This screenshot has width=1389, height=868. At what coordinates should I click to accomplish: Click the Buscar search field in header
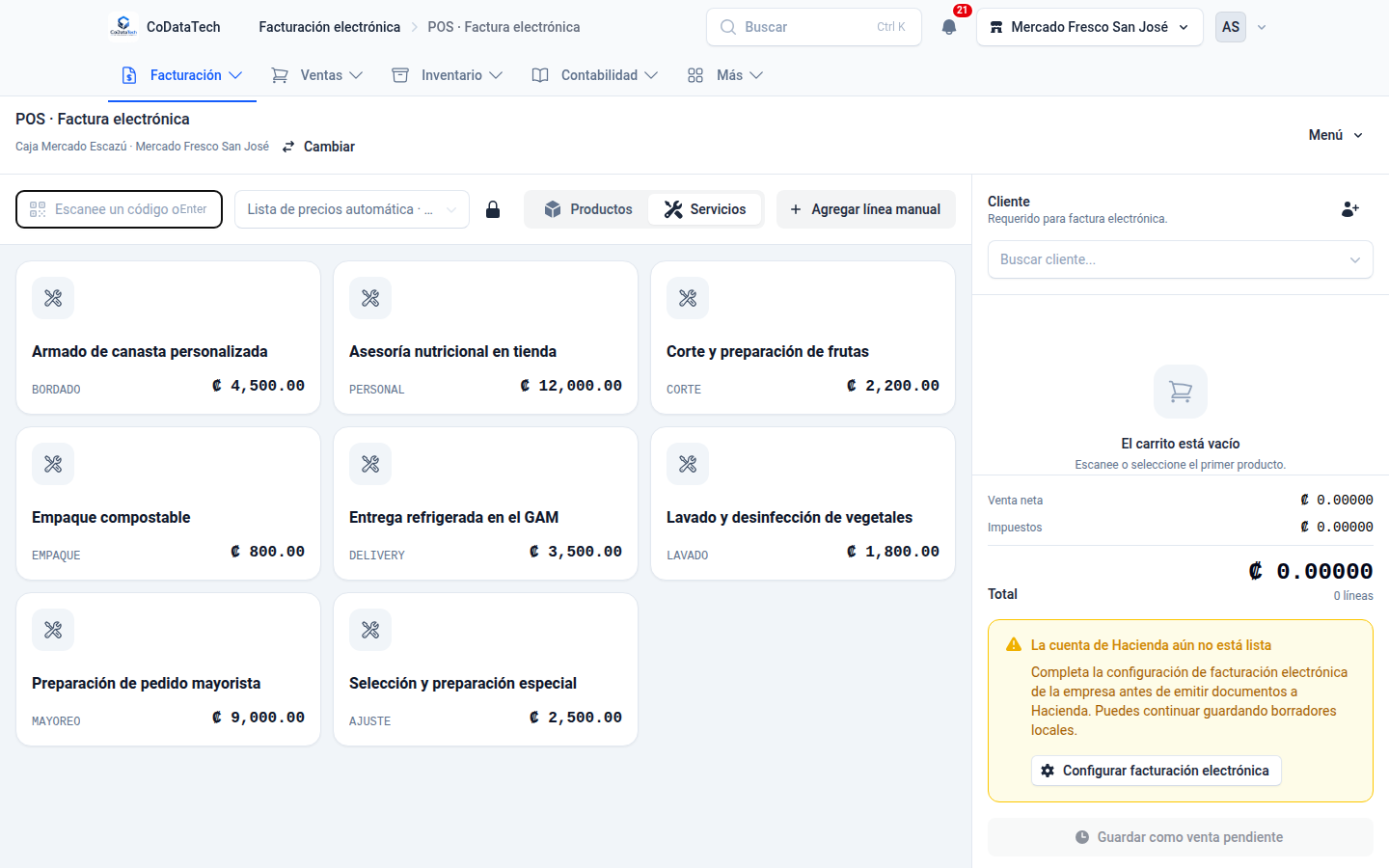(x=814, y=27)
